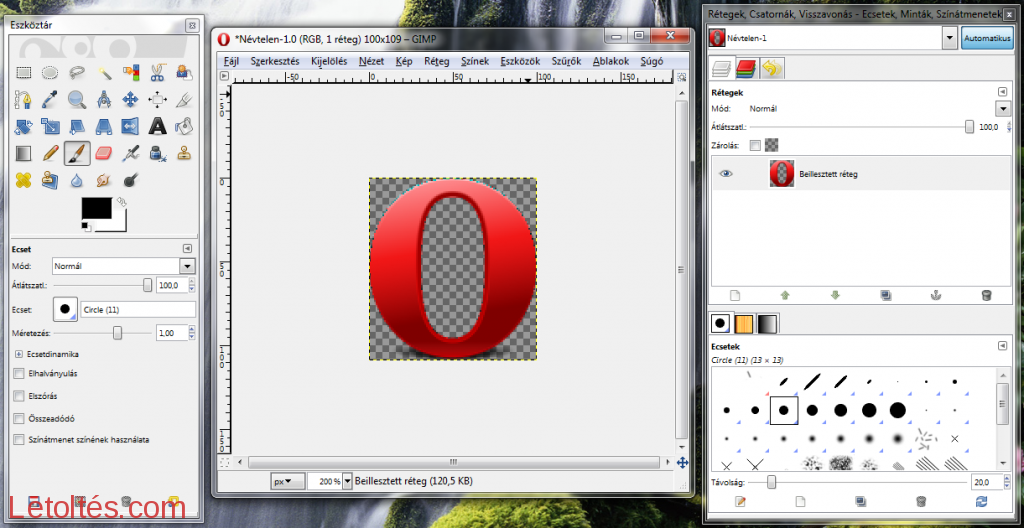
Task: Check Színátmenet színének használata option
Action: (x=19, y=440)
